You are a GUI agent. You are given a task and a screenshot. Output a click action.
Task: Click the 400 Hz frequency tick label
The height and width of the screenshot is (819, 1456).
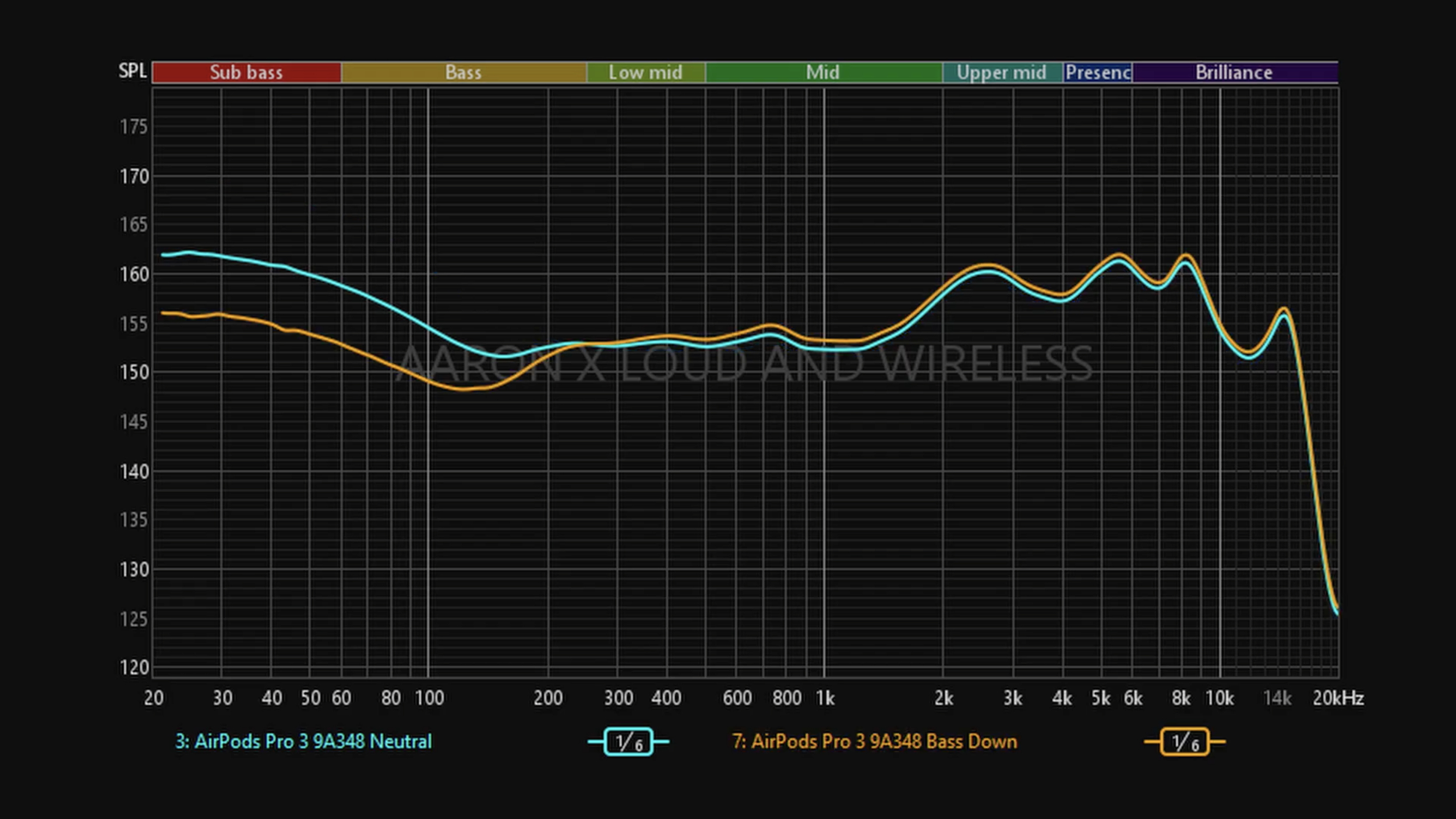(x=667, y=698)
